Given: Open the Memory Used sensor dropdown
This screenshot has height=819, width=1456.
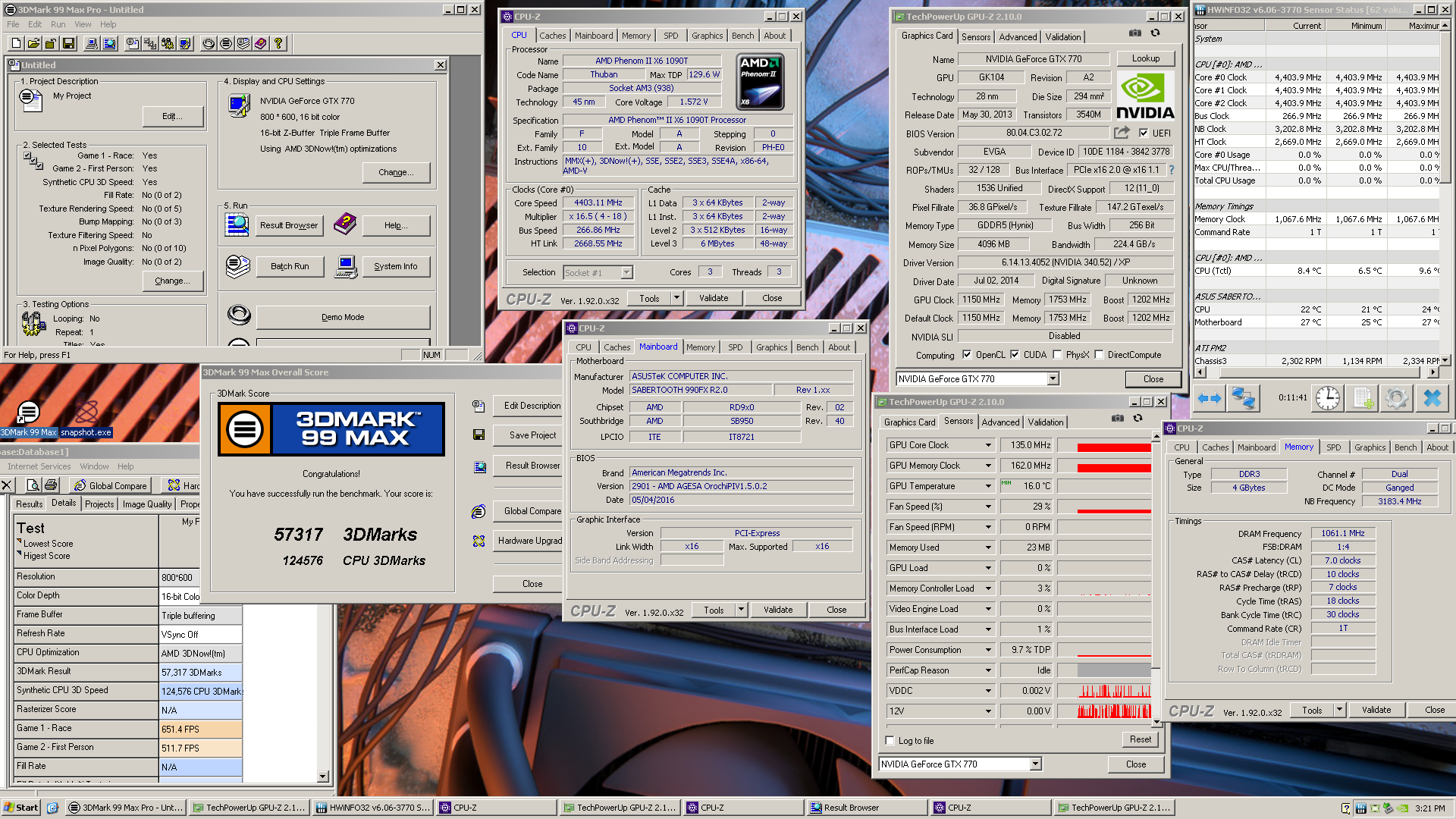Looking at the screenshot, I should tap(988, 548).
